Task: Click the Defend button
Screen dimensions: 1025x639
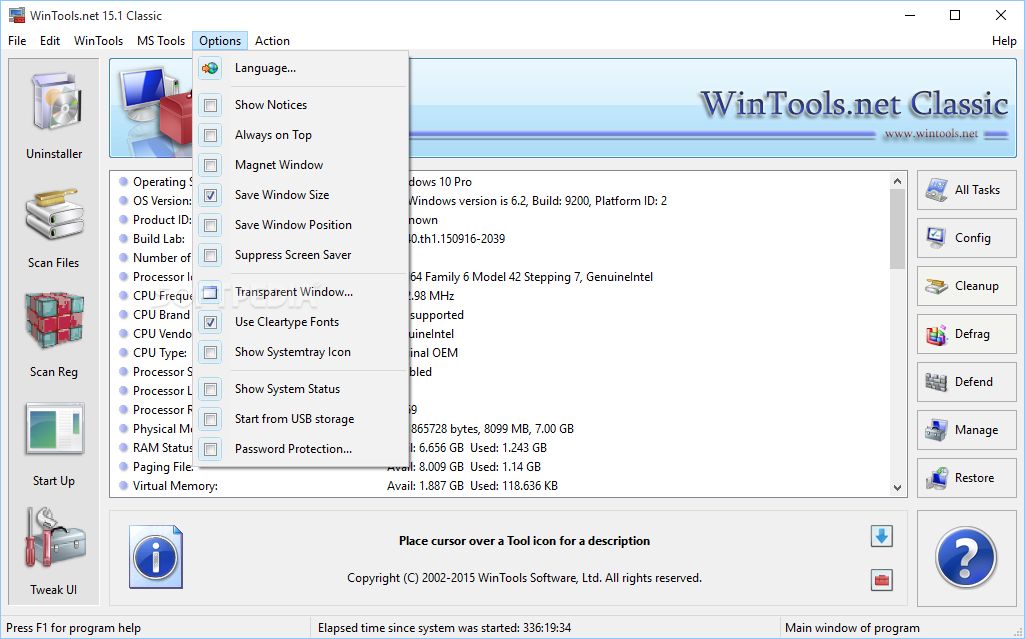Action: (967, 382)
